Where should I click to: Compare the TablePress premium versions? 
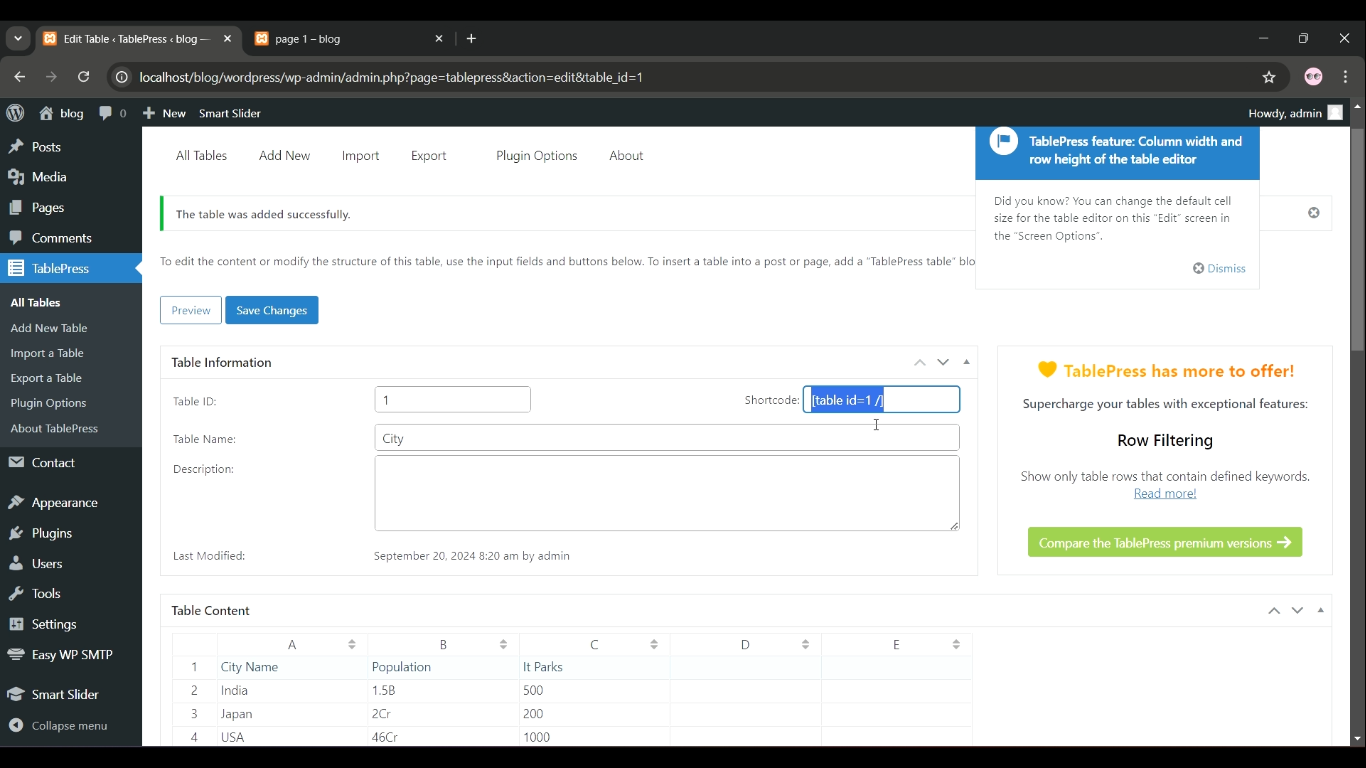click(x=1165, y=543)
